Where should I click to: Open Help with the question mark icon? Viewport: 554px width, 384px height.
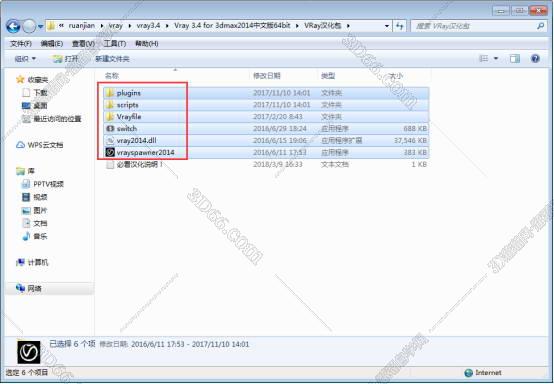pos(535,59)
